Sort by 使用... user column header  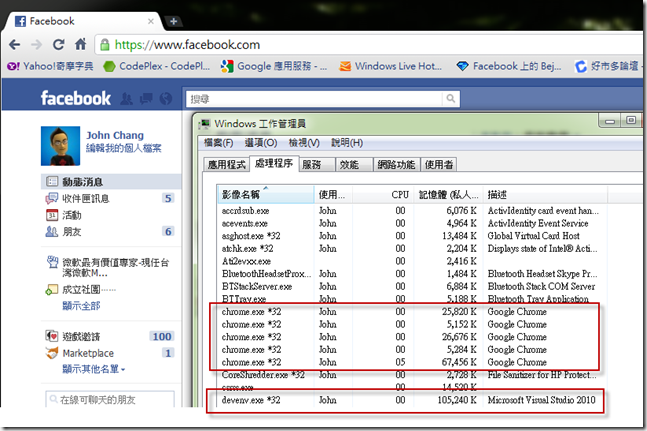[333, 195]
